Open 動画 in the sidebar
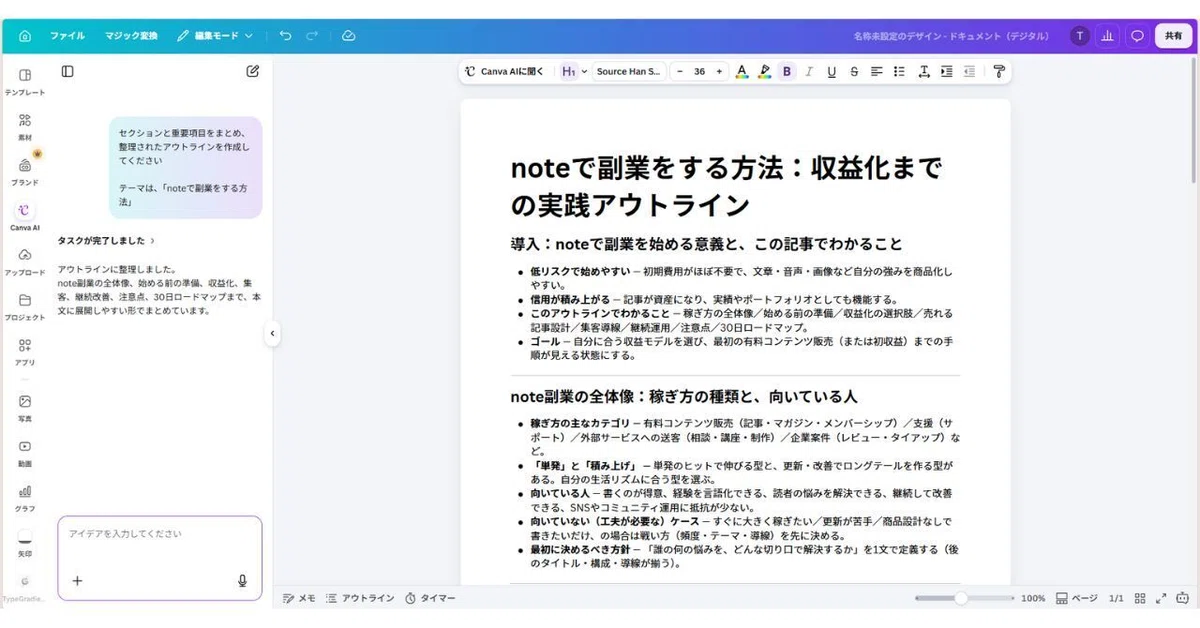Viewport: 1200px width, 628px height. (25, 453)
